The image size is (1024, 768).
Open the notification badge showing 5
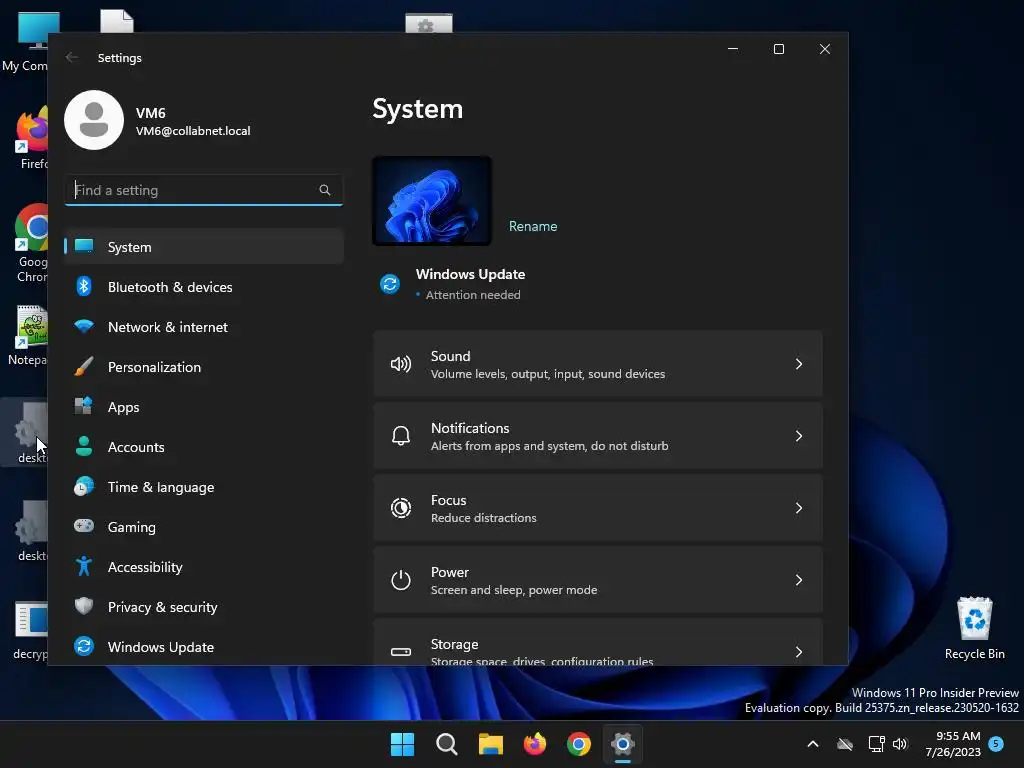point(996,744)
